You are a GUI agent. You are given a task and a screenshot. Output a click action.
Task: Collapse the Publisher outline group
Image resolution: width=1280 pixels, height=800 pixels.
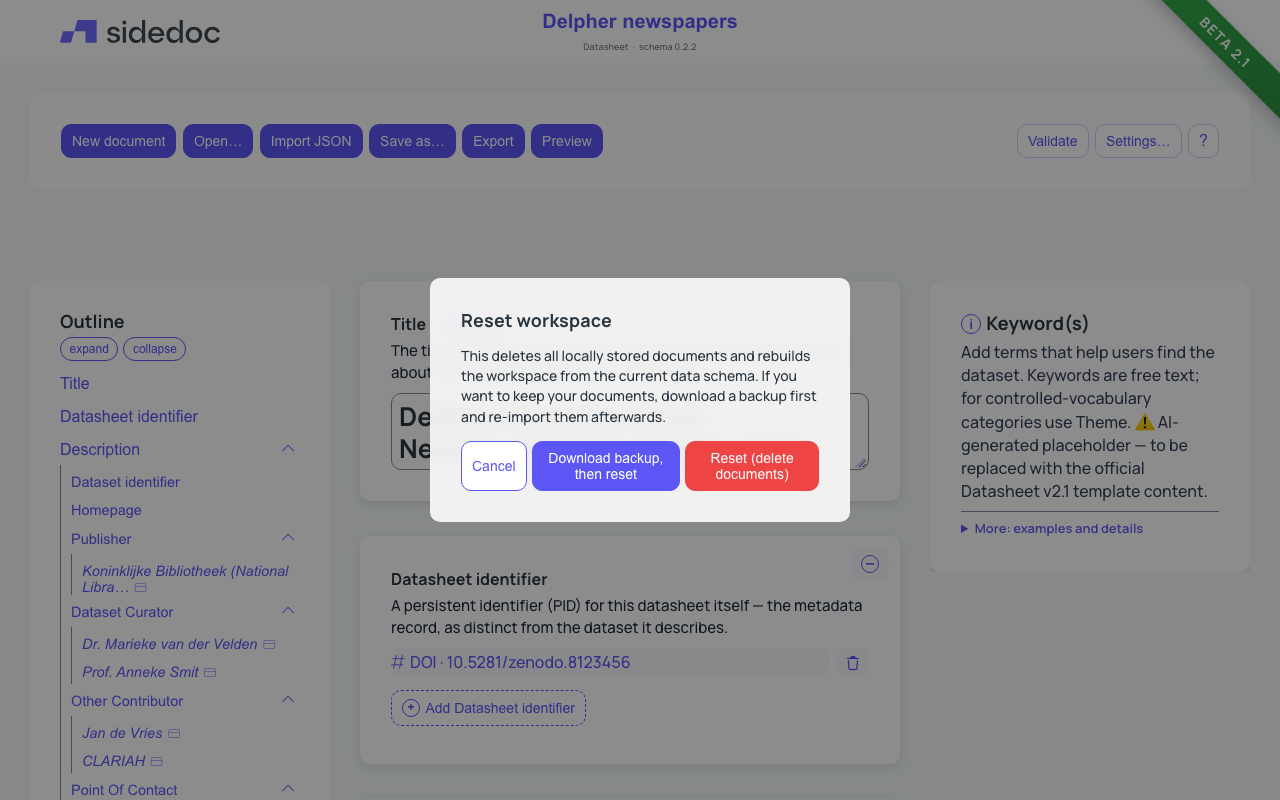coord(288,539)
